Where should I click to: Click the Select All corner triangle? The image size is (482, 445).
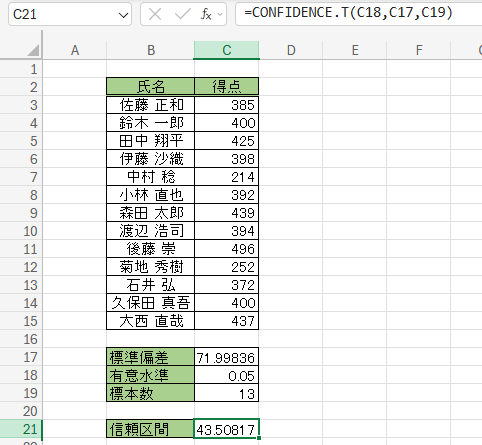[34, 50]
